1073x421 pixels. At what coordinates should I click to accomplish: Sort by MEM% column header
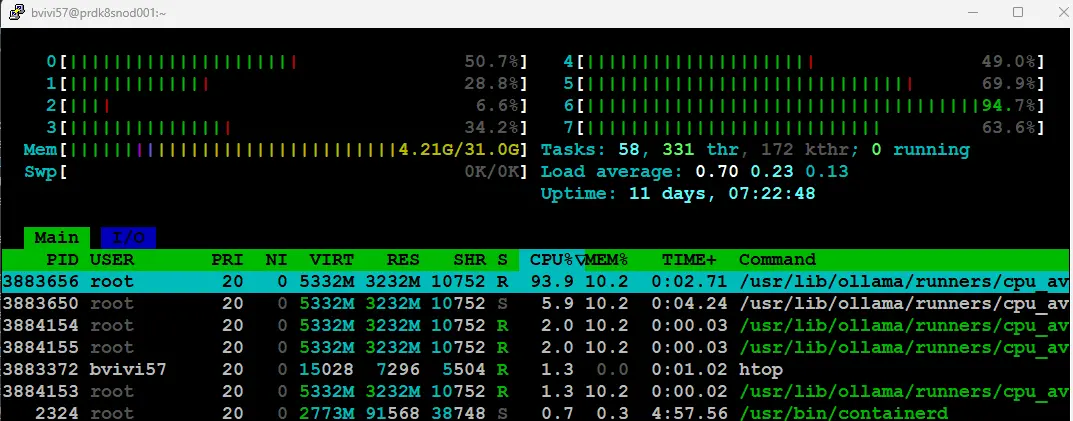tap(606, 259)
